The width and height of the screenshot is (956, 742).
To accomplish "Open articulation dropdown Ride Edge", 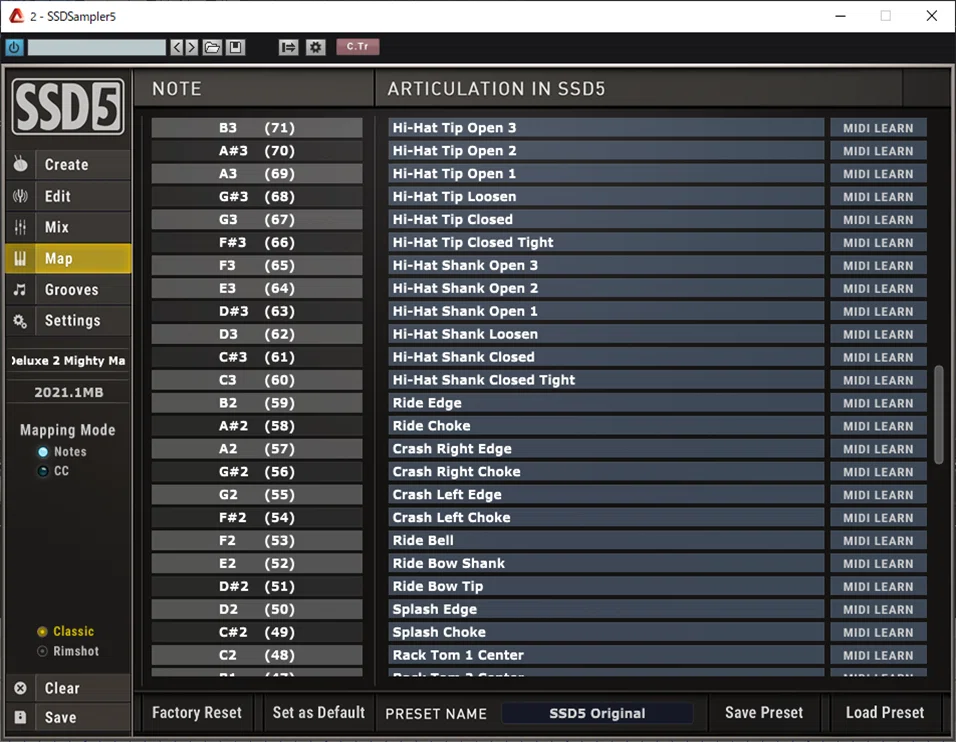I will [x=606, y=402].
